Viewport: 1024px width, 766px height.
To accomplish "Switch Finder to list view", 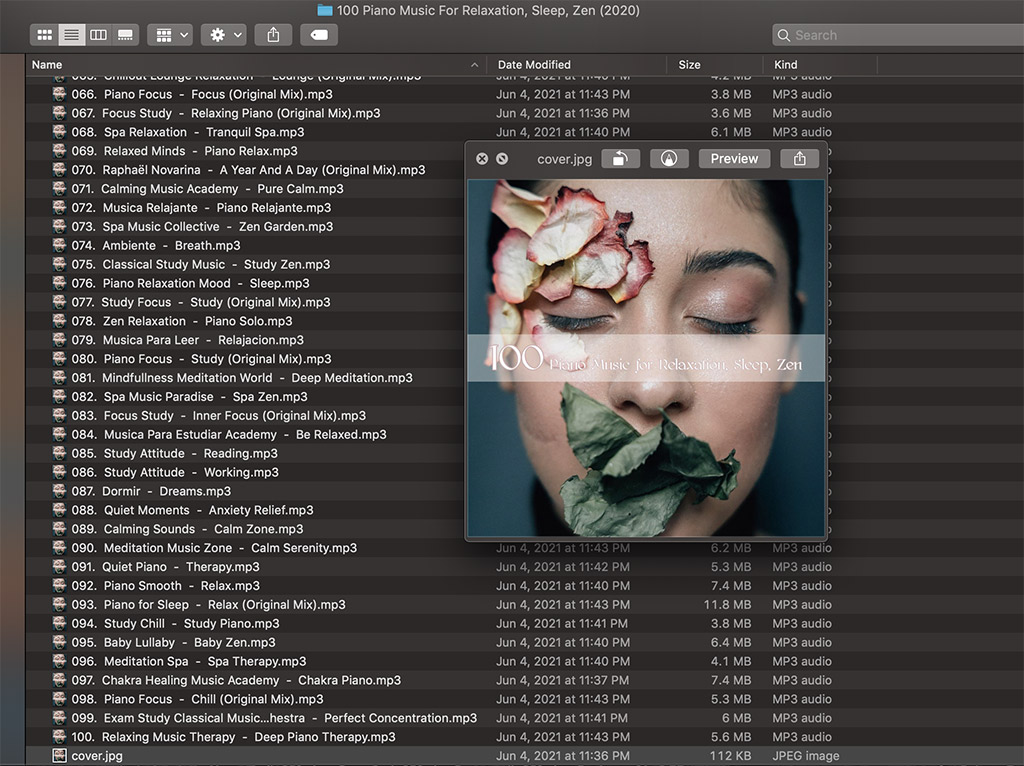I will (x=71, y=35).
